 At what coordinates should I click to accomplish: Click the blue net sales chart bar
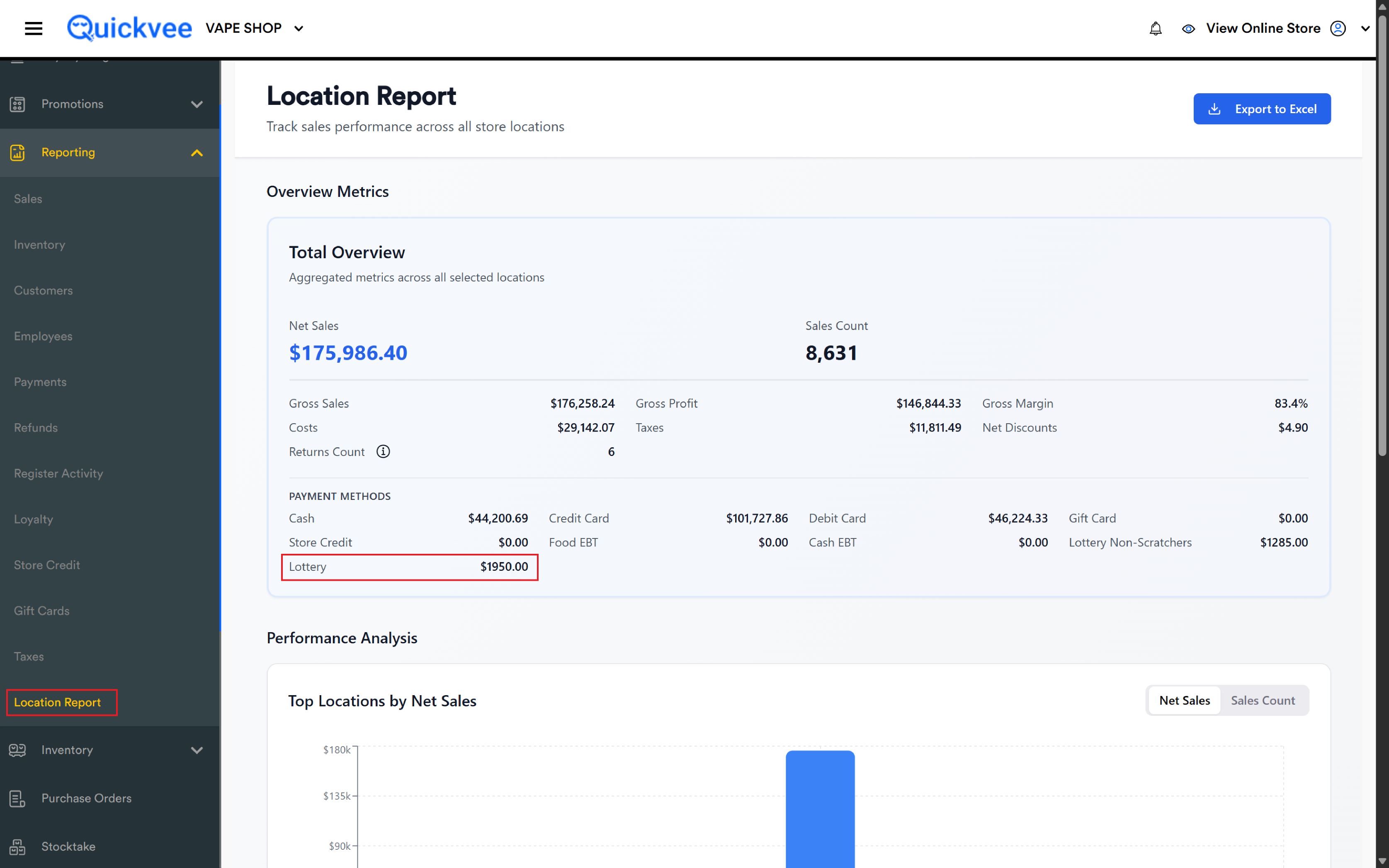pos(820,809)
